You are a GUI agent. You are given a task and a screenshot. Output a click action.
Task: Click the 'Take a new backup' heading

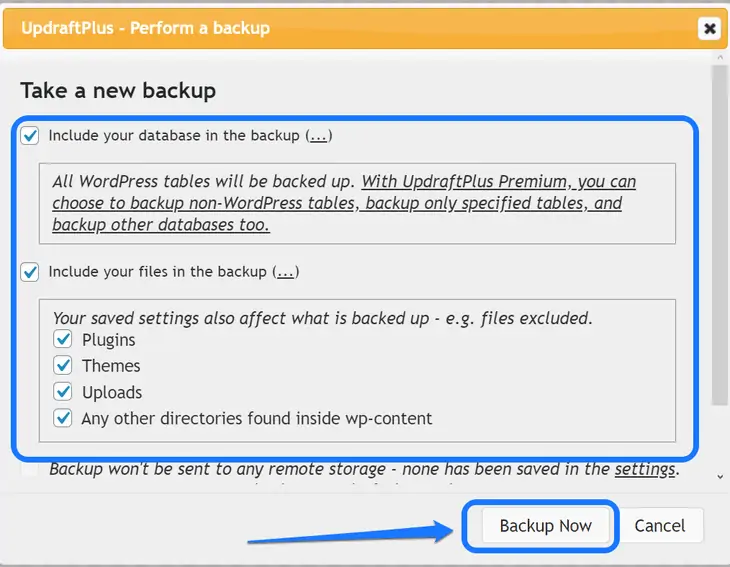[x=118, y=91]
